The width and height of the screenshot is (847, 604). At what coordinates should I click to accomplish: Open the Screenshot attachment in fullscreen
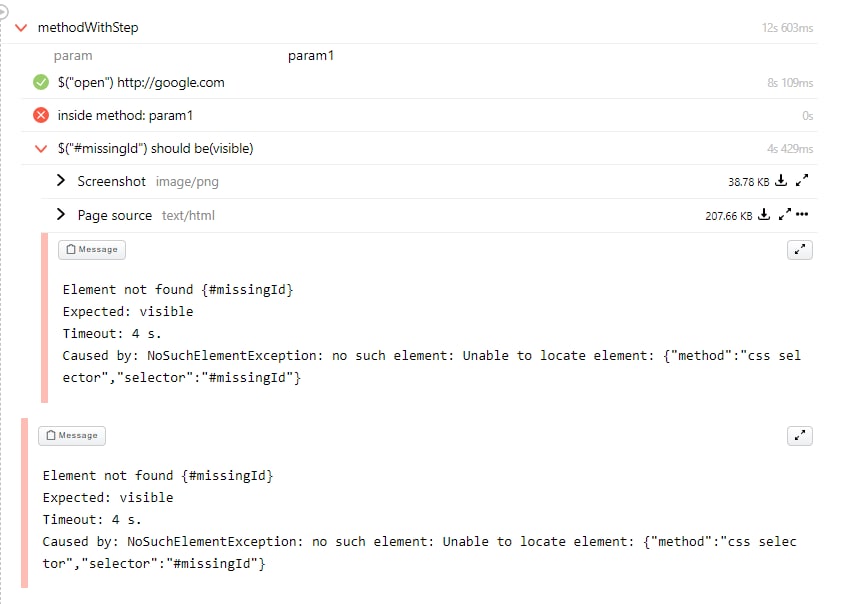pos(802,180)
